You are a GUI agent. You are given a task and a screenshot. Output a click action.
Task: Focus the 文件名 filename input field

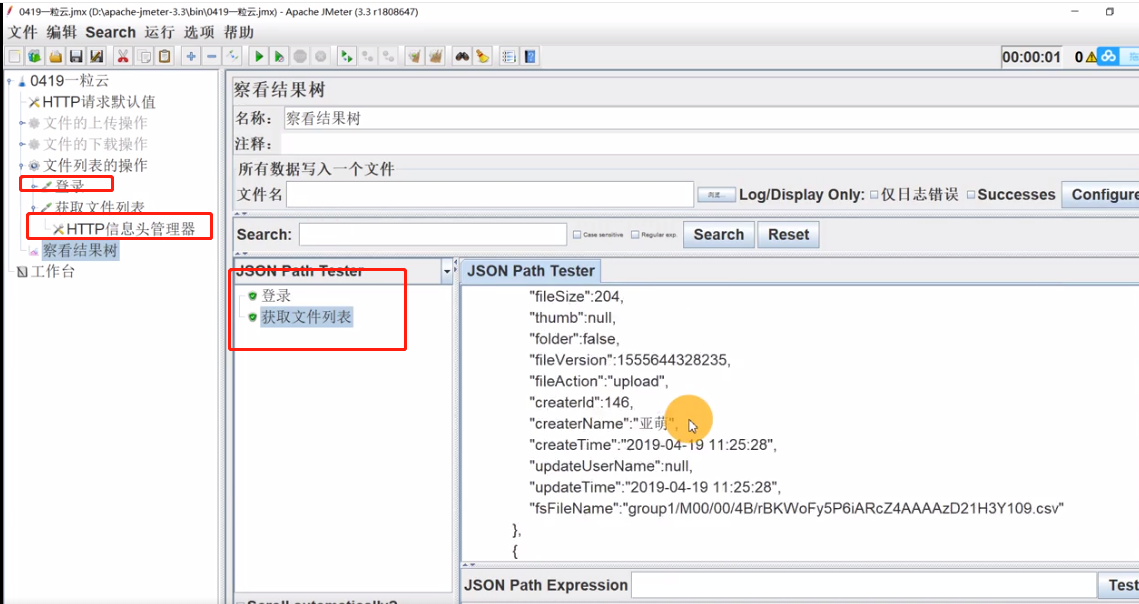[x=490, y=195]
